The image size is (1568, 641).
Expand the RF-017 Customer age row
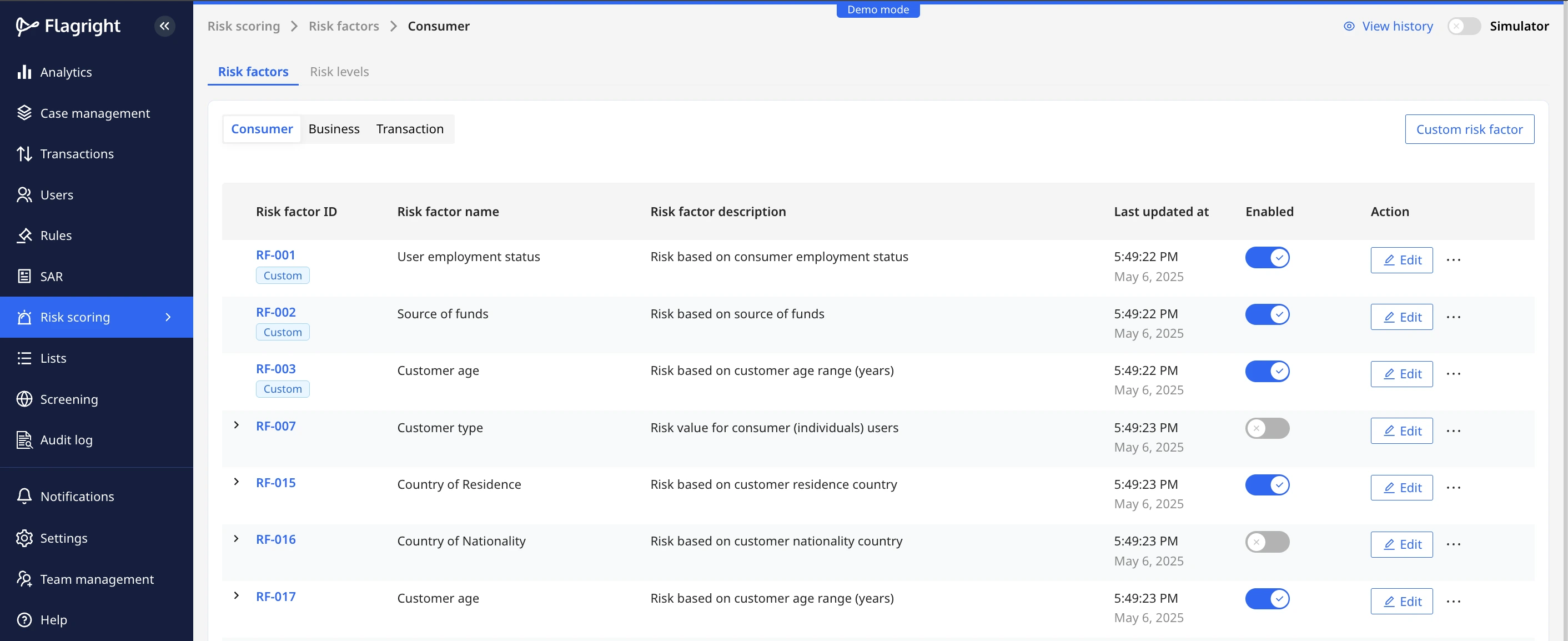tap(236, 596)
